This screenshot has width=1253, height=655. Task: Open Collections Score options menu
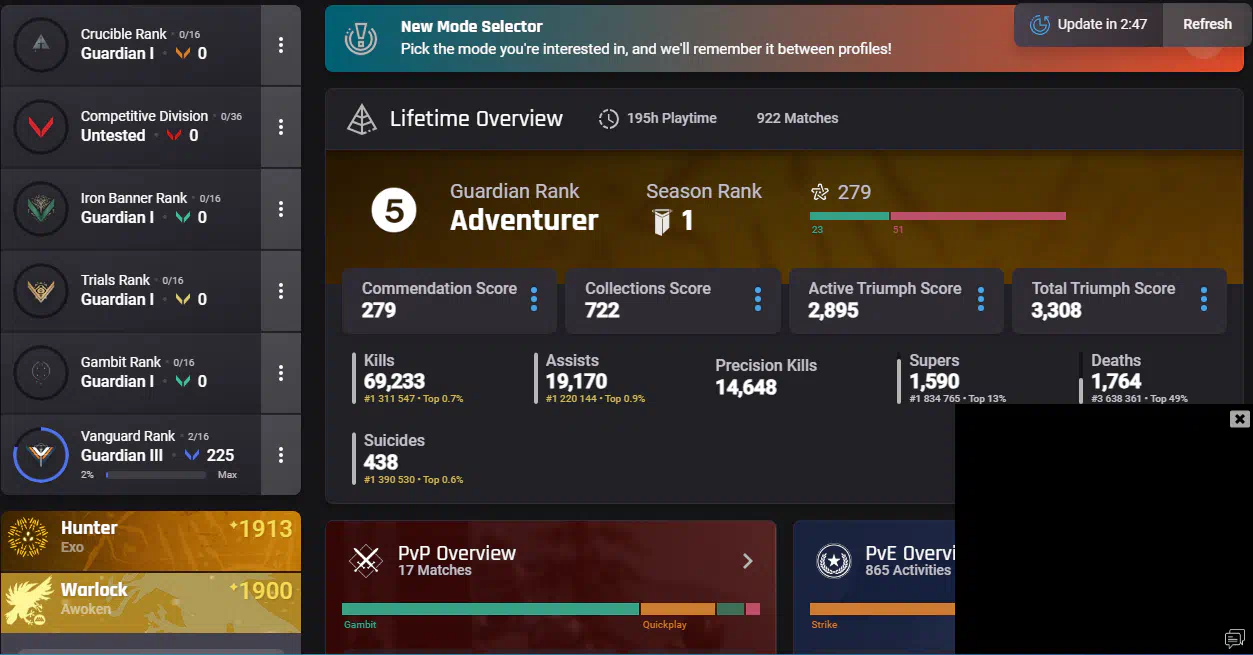click(x=758, y=299)
